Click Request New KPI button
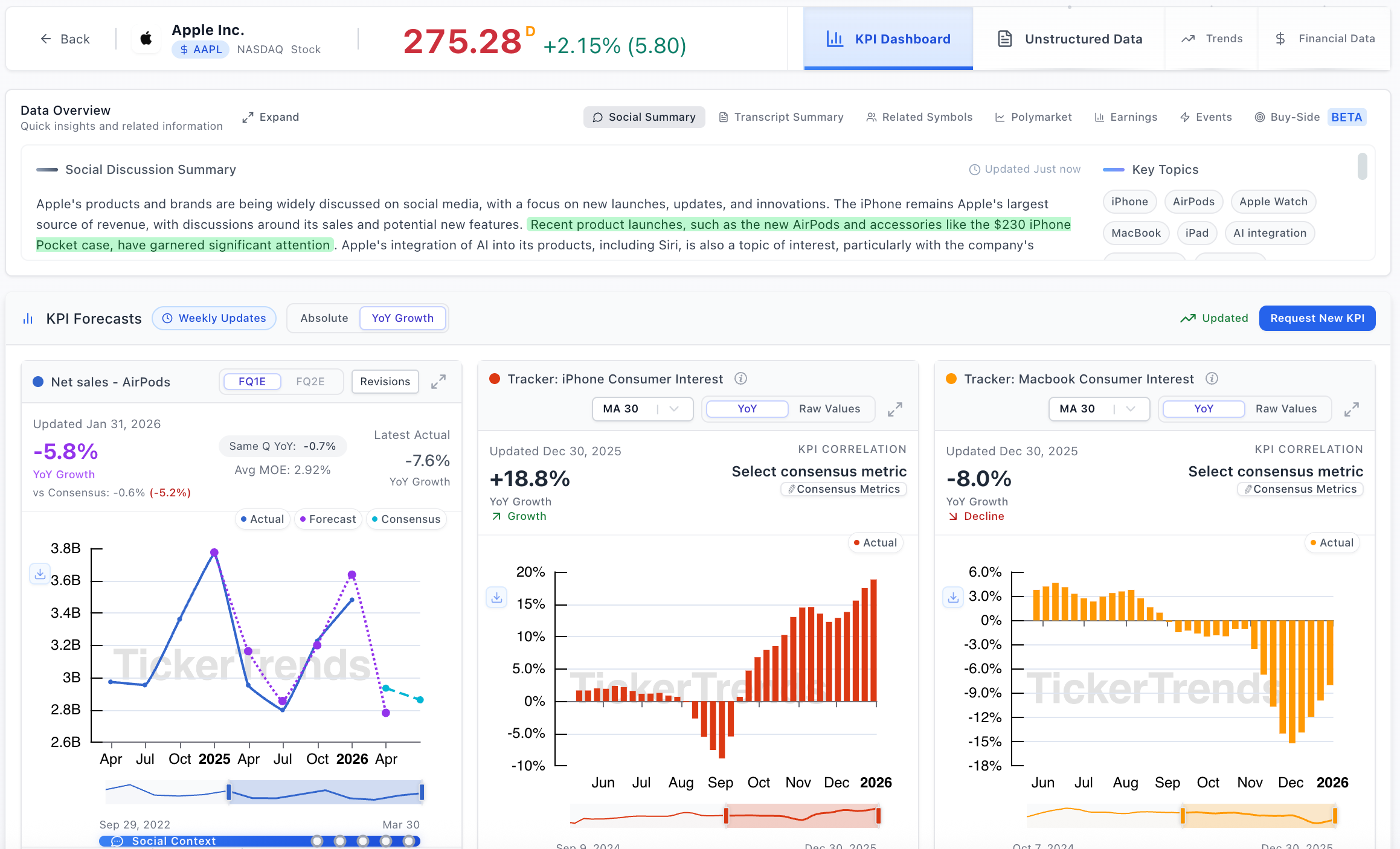This screenshot has width=1400, height=849. click(1317, 318)
